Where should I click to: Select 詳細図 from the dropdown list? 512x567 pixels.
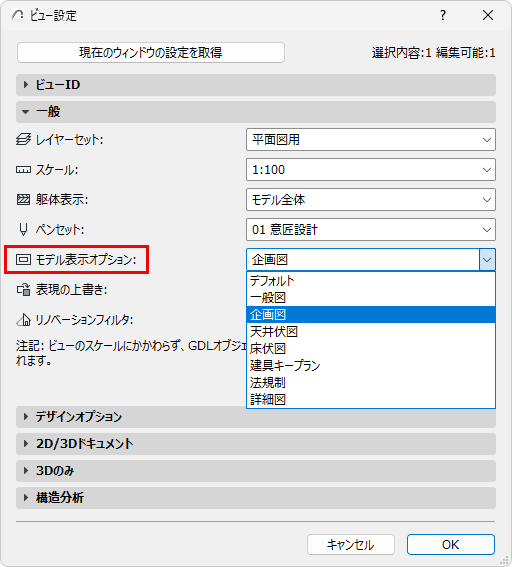tap(371, 400)
